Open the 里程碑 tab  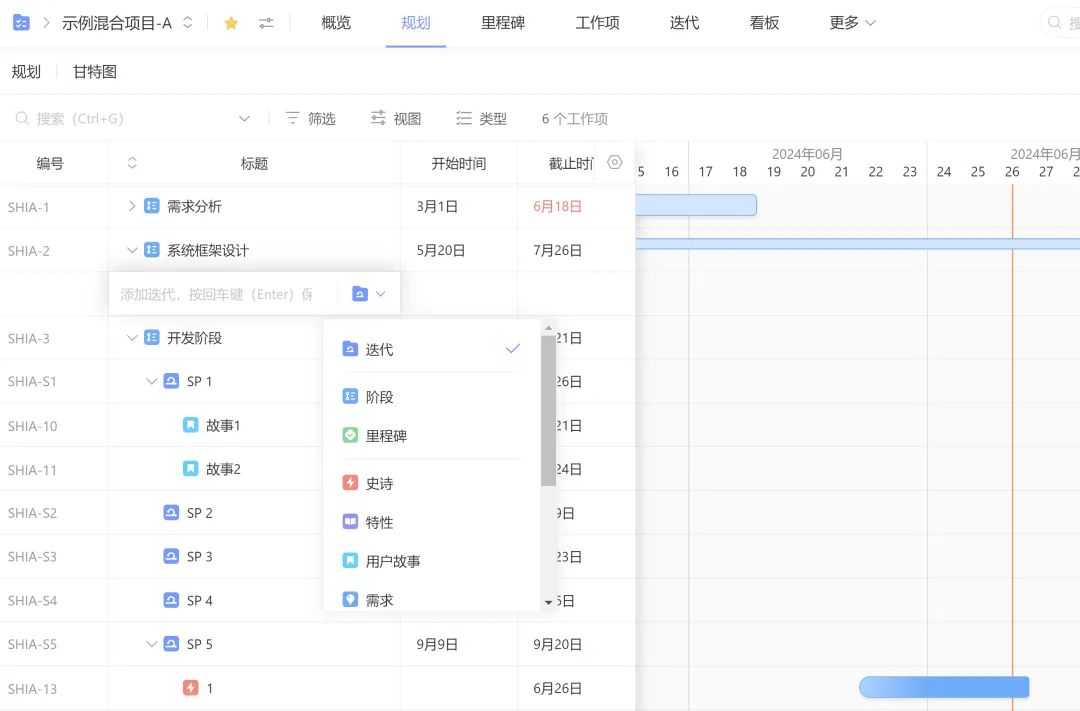[x=503, y=23]
